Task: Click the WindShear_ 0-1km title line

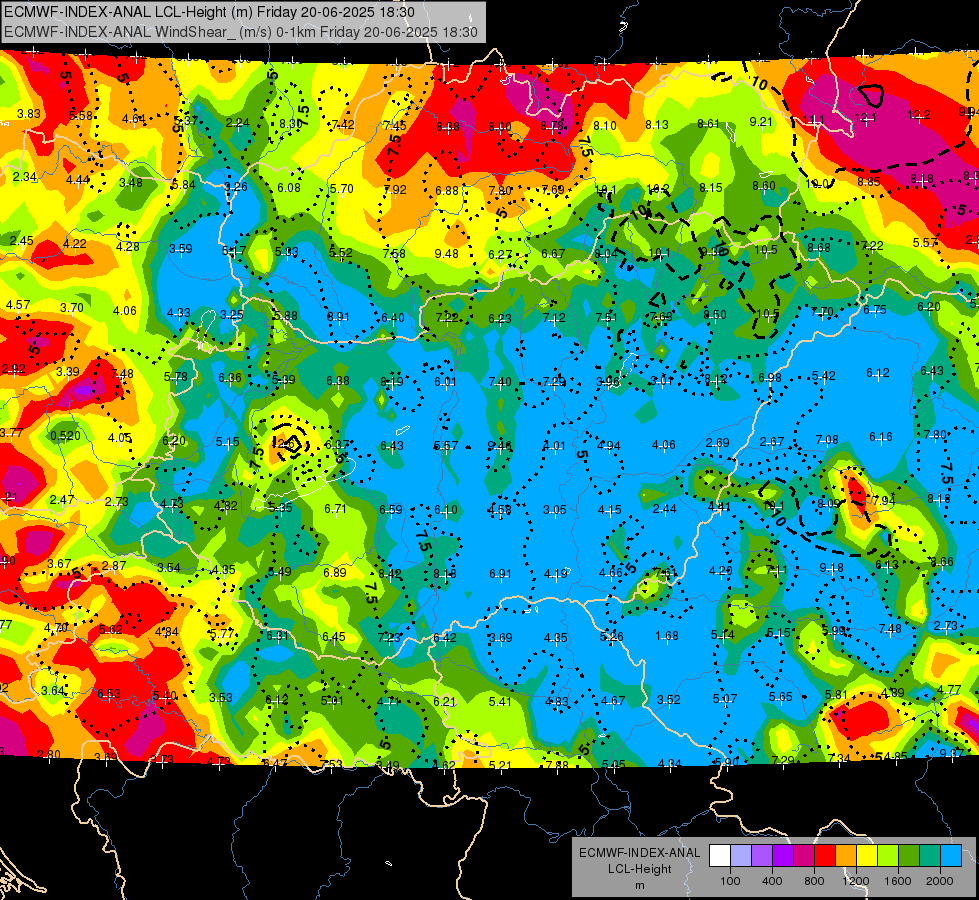Action: (x=241, y=32)
